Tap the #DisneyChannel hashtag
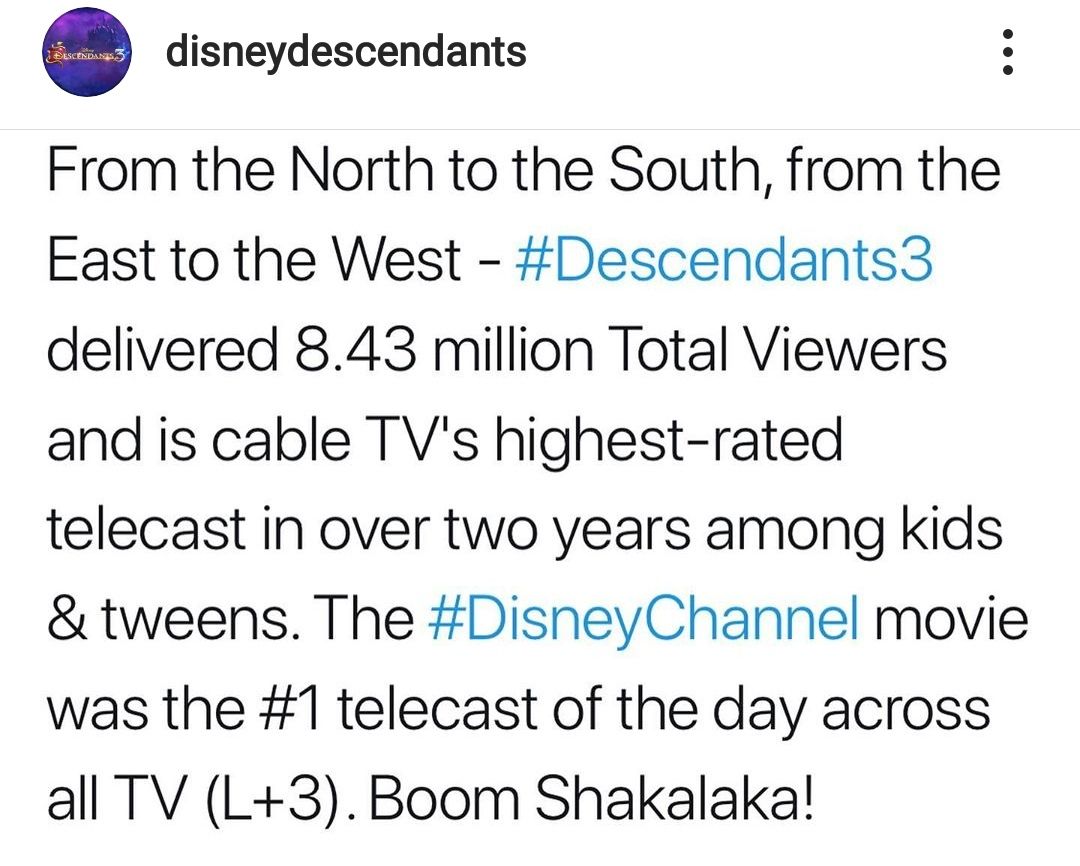 (x=643, y=619)
